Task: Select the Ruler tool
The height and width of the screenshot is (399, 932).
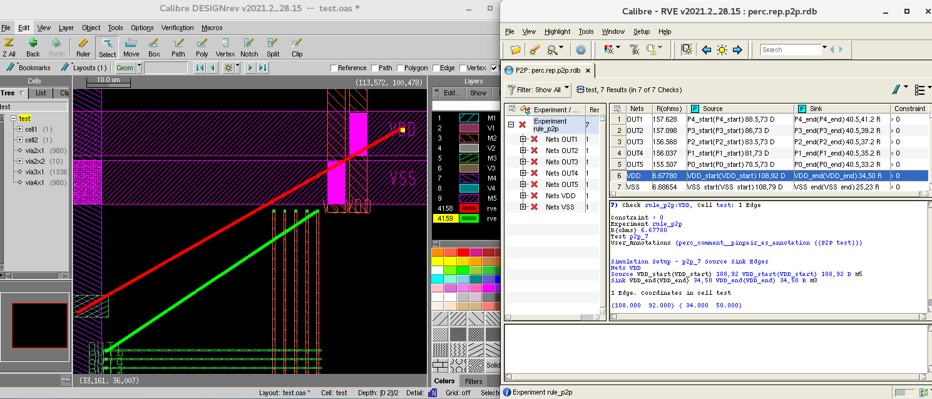Action: pyautogui.click(x=83, y=47)
